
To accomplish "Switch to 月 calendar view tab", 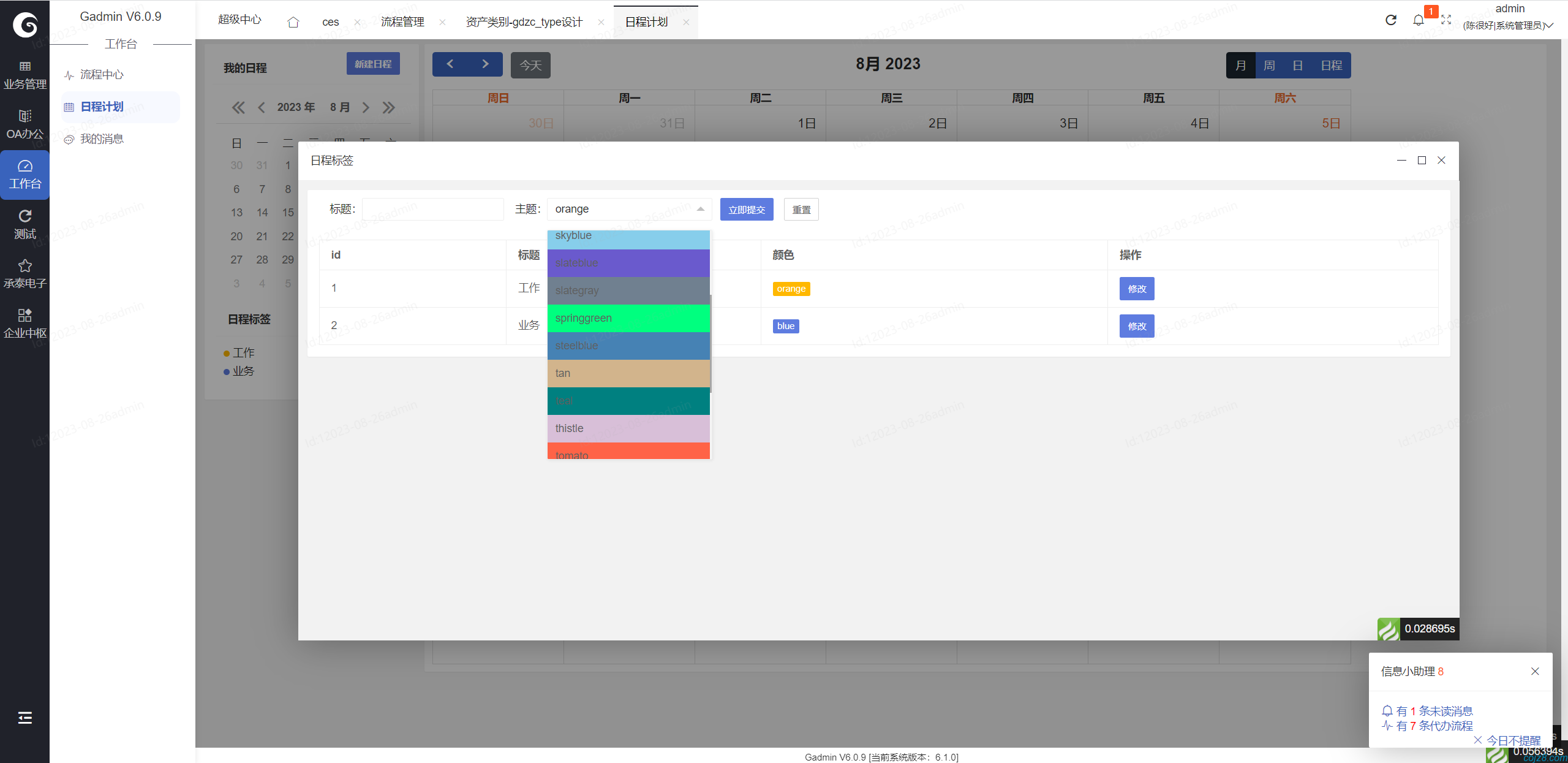I will click(x=1240, y=64).
